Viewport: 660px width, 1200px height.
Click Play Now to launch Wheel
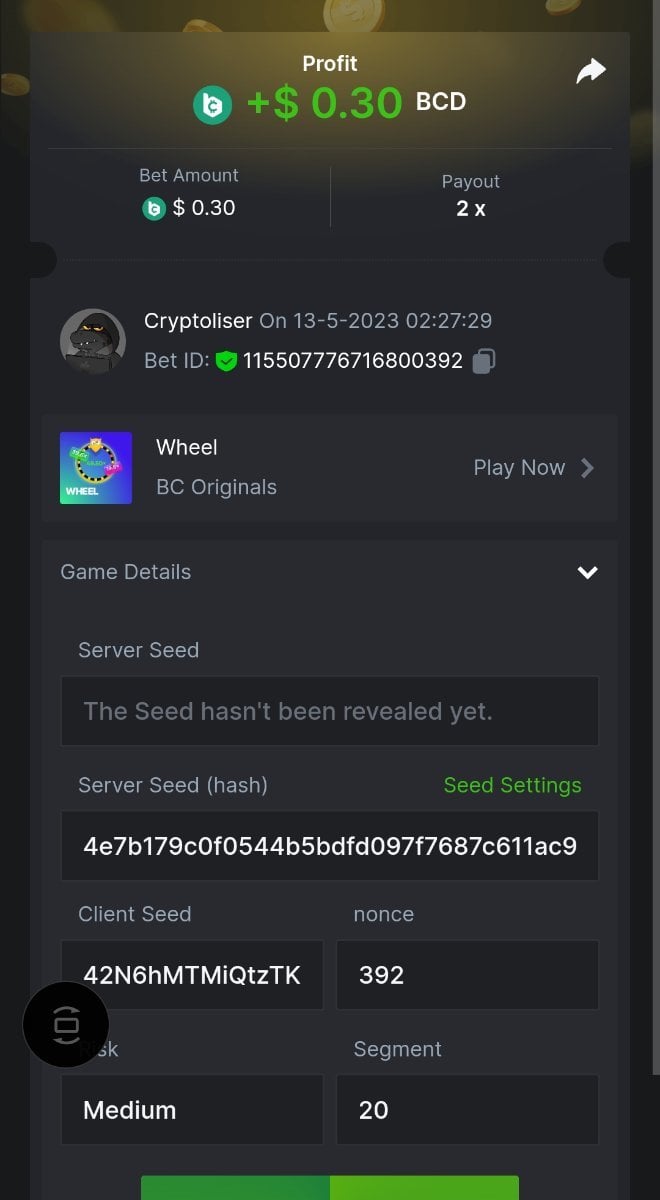(519, 468)
